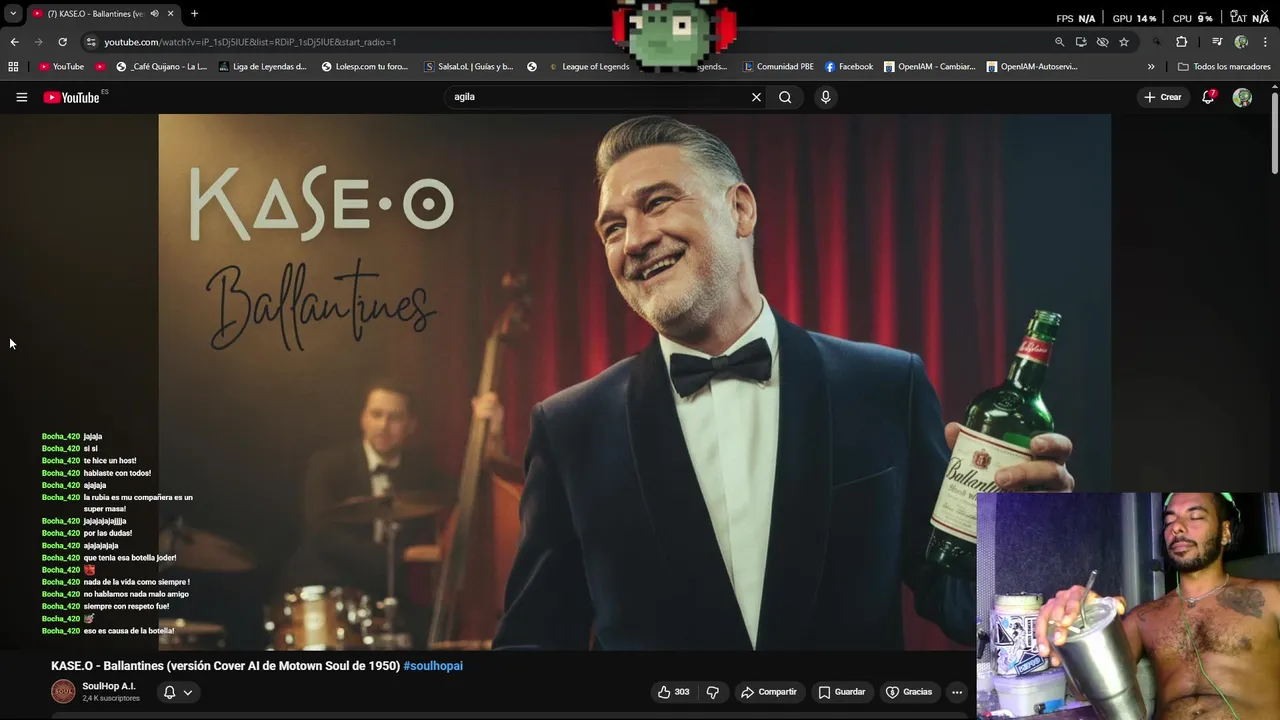
Task: Open the Extensions puzzle icon
Action: pos(1181,42)
